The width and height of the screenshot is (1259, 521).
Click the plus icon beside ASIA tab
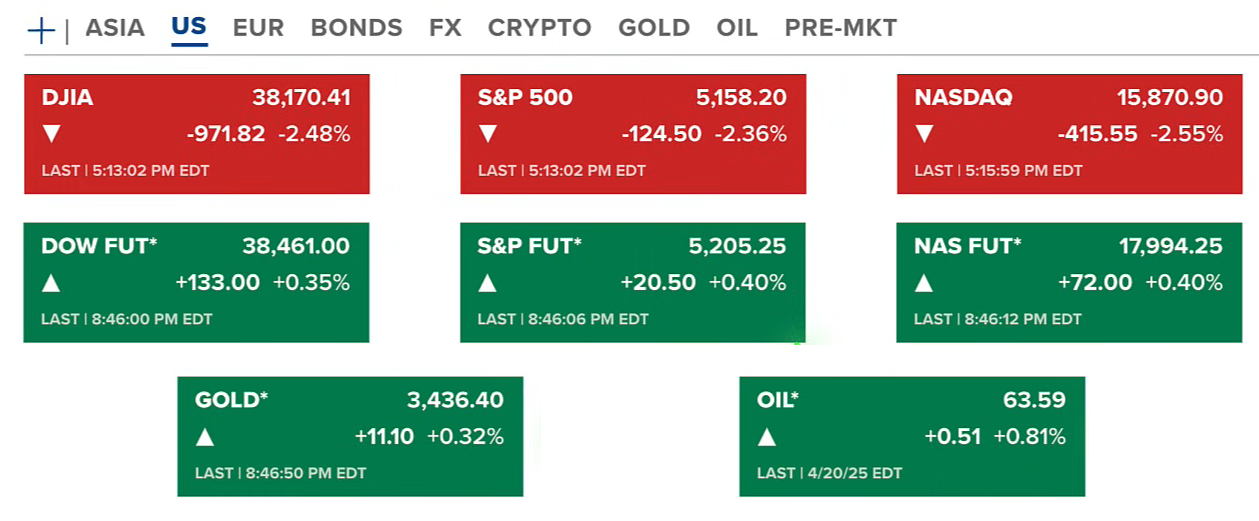click(x=41, y=30)
